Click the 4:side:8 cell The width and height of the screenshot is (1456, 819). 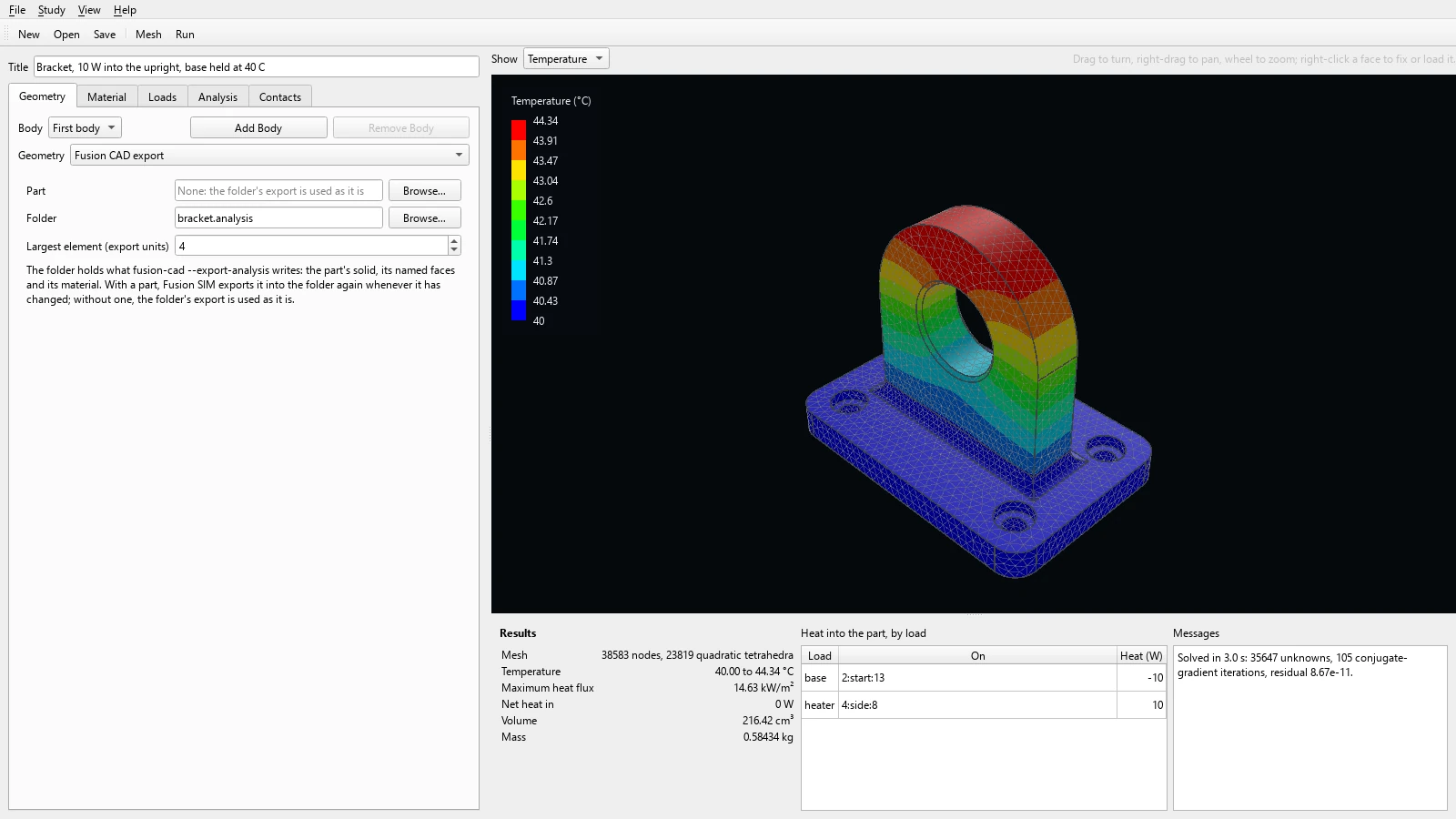(977, 705)
